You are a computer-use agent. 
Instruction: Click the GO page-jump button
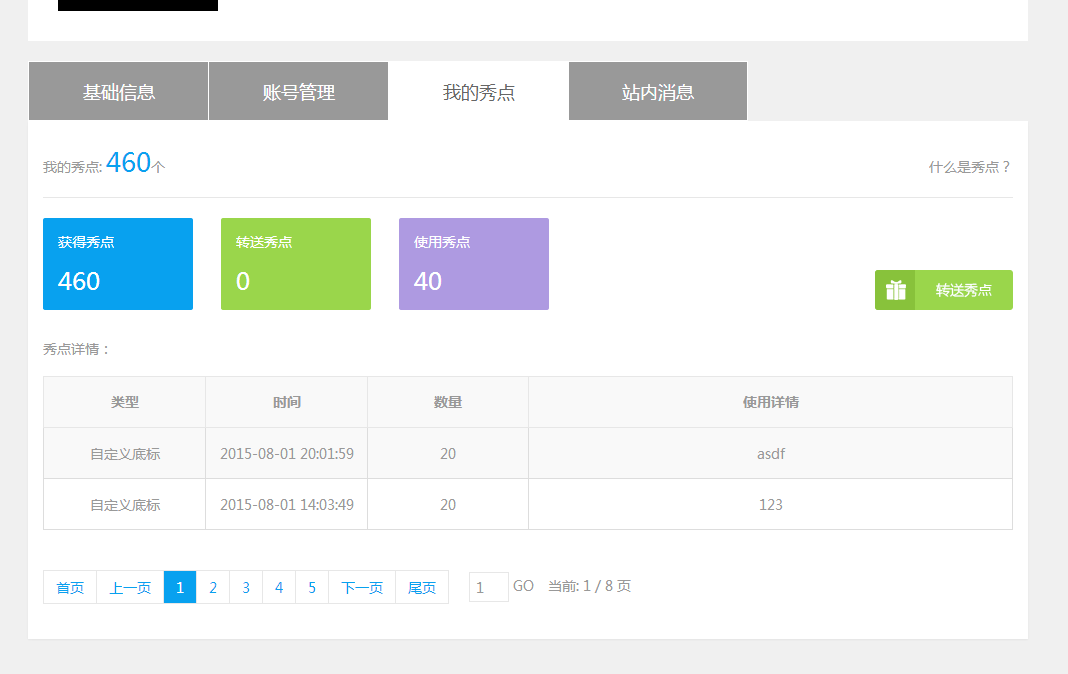(x=523, y=586)
